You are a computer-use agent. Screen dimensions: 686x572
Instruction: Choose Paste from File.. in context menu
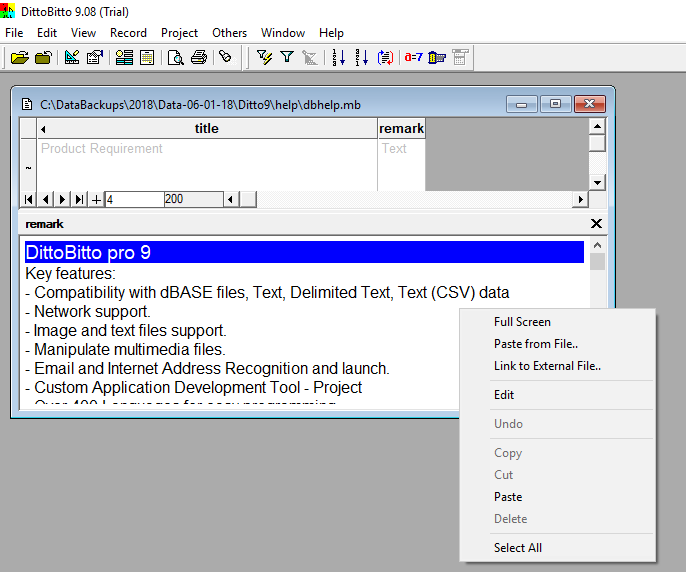click(557, 344)
